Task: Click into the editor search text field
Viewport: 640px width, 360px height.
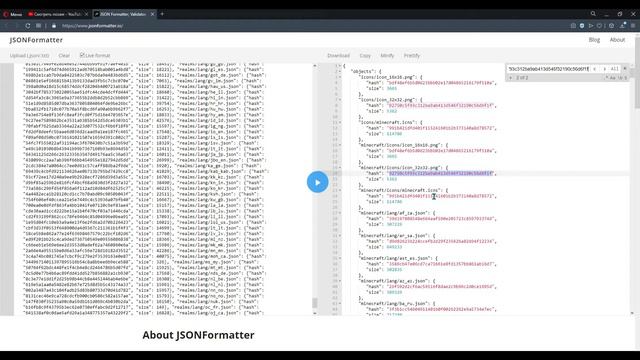Action: 548,69
